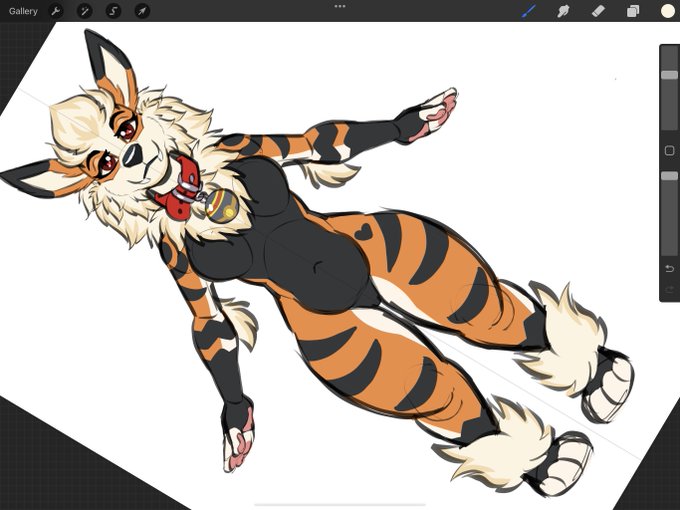Image resolution: width=680 pixels, height=510 pixels.
Task: Tap the brush opacity slider handle
Action: 669,176
